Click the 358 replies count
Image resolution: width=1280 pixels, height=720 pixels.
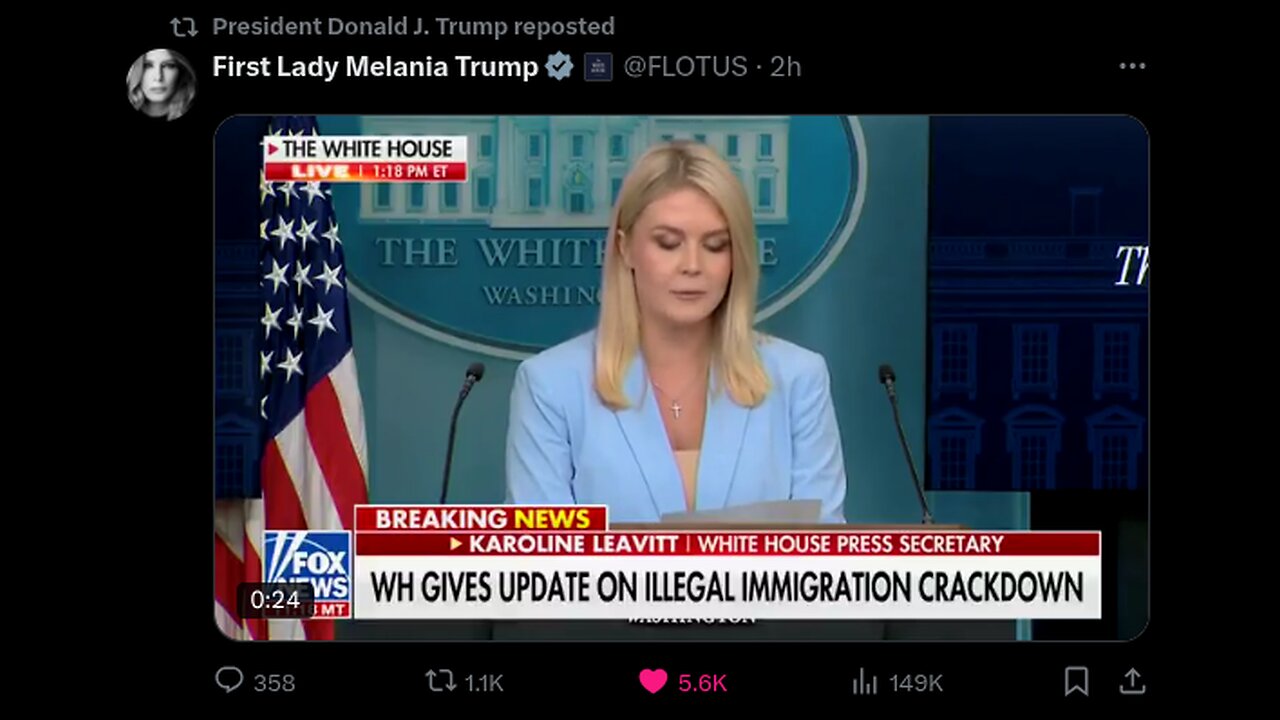274,683
